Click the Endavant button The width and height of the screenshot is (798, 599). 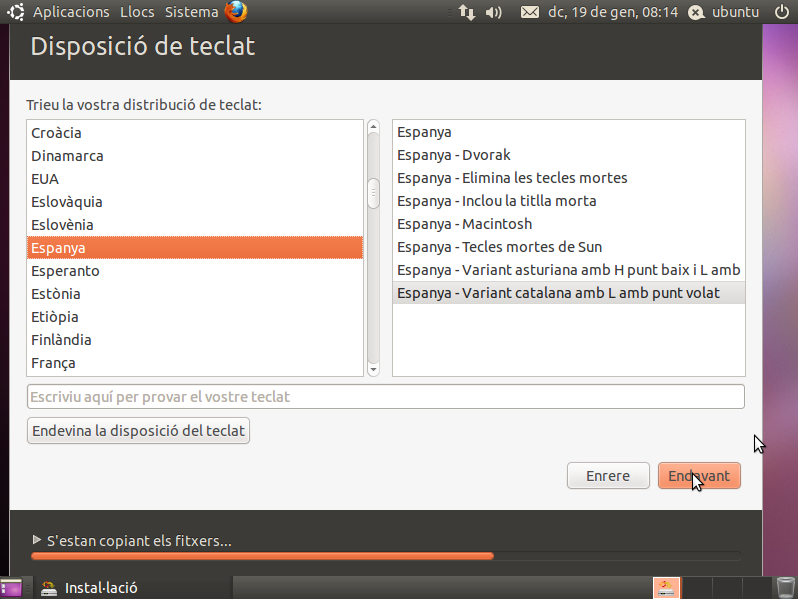pyautogui.click(x=699, y=476)
